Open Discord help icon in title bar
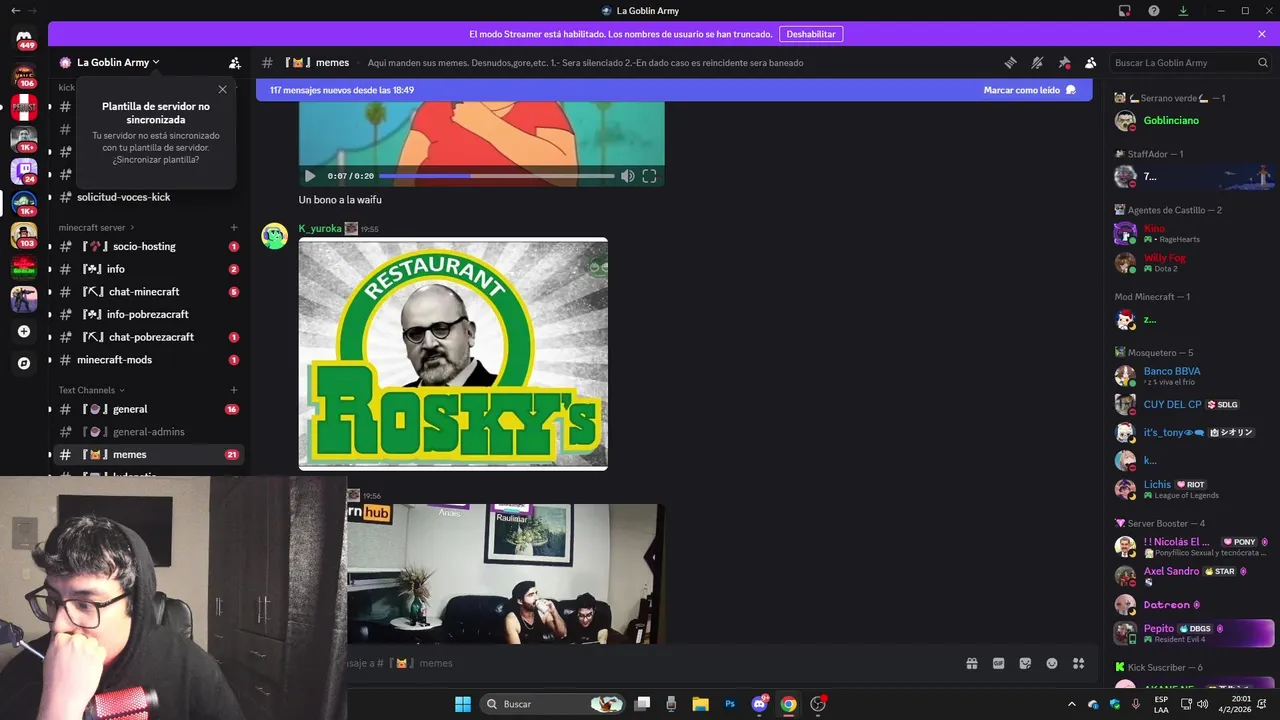1280x720 pixels. [x=1154, y=11]
